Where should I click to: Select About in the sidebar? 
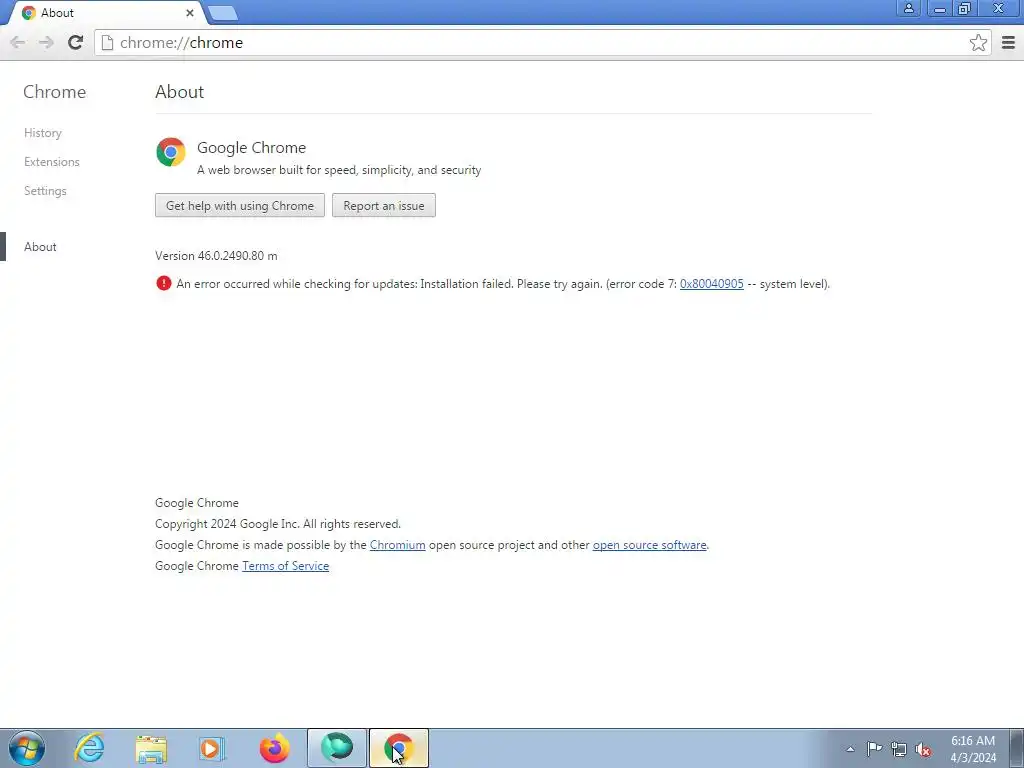(x=40, y=247)
